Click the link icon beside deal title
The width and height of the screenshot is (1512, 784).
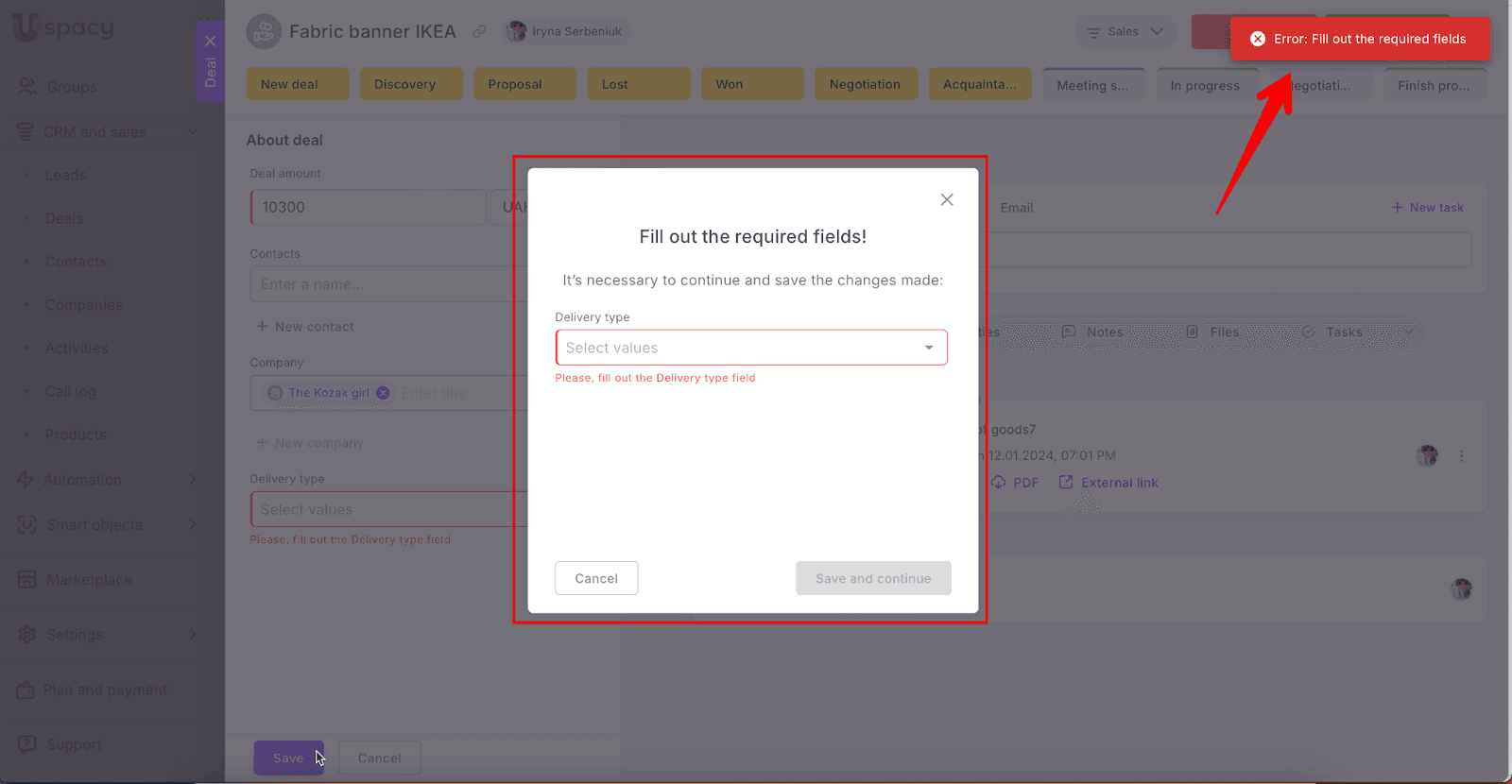pyautogui.click(x=479, y=32)
